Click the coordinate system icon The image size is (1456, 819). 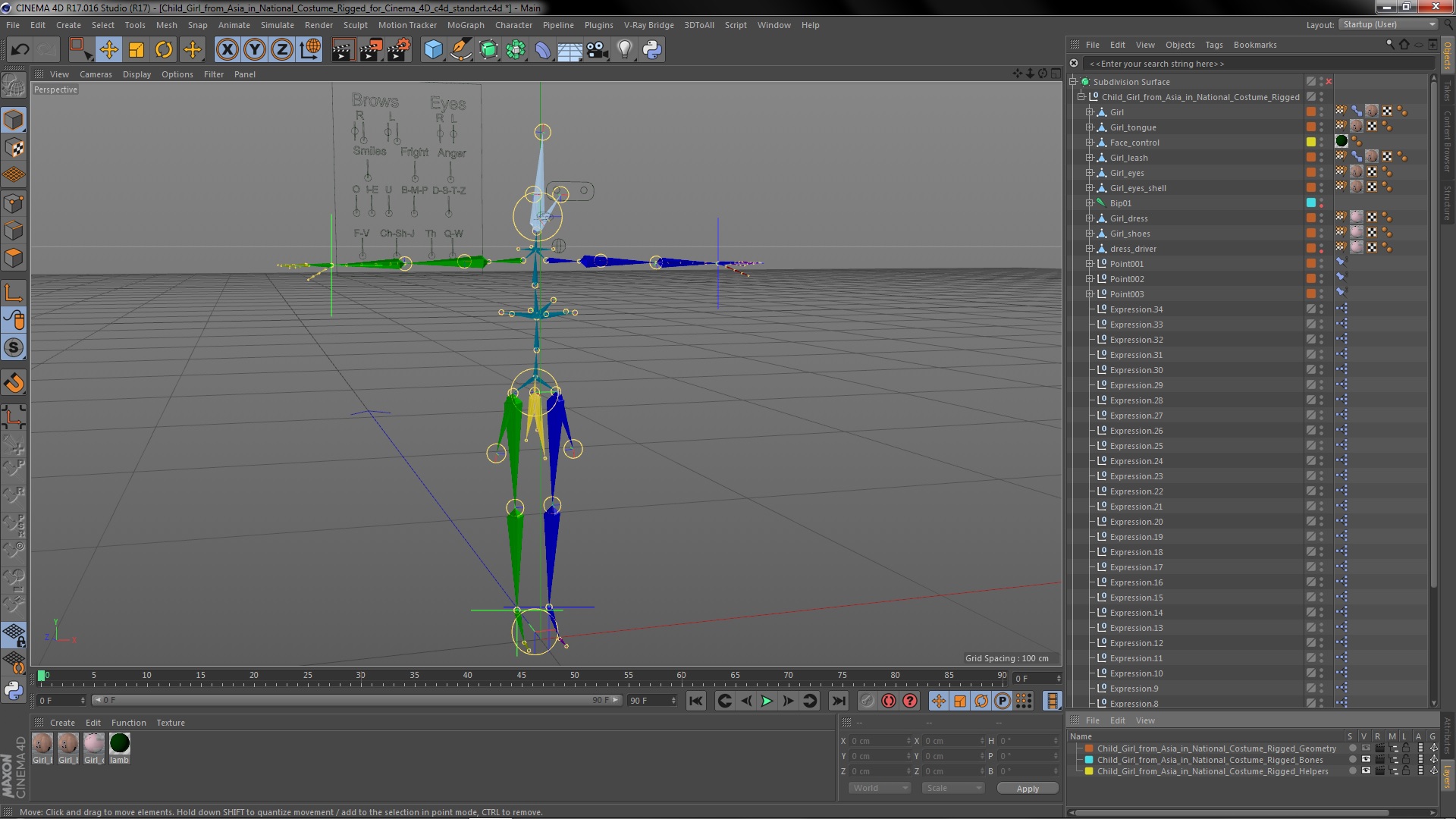310,50
